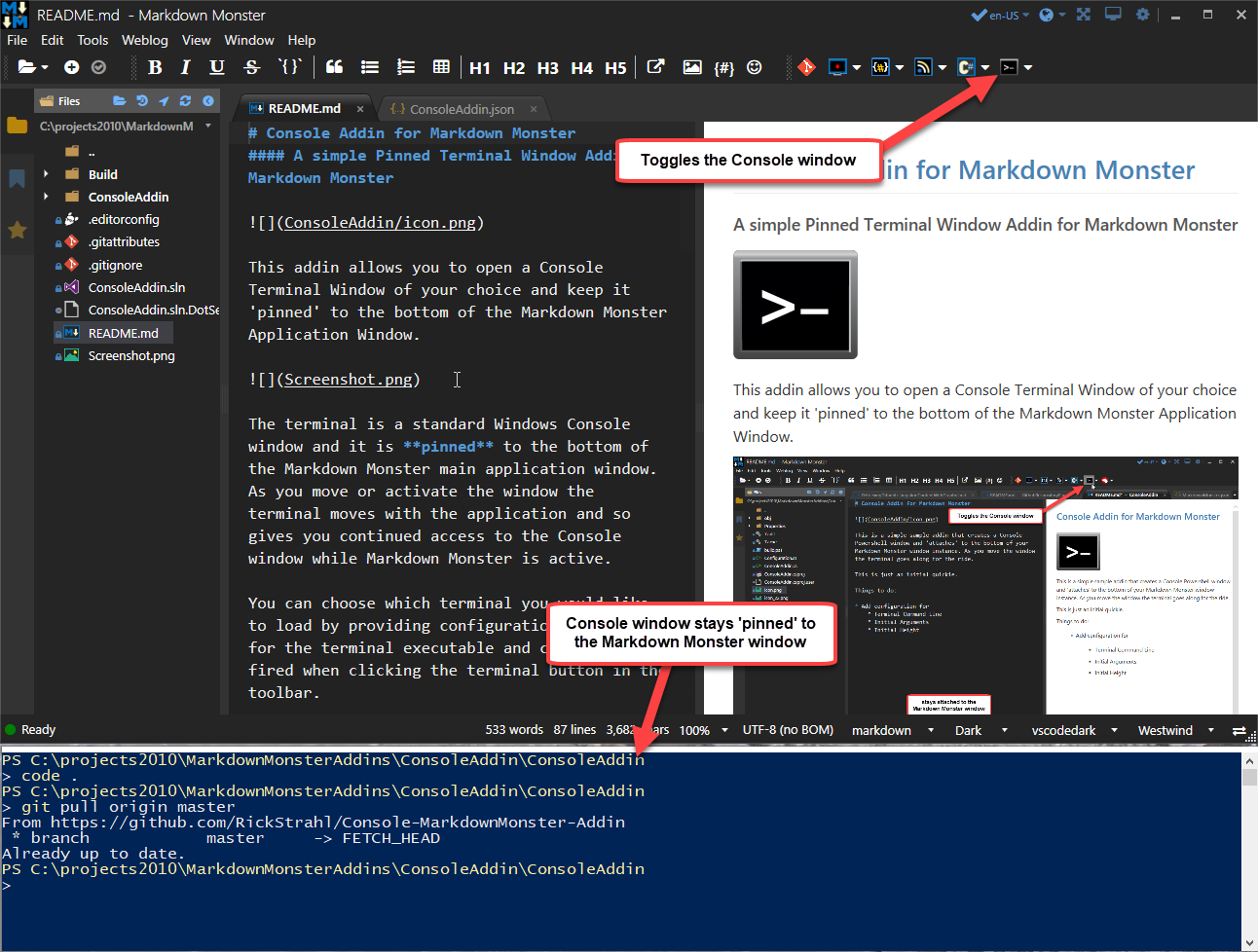The width and height of the screenshot is (1258, 952).
Task: Click the screen capture addin icon
Action: pyautogui.click(x=837, y=67)
